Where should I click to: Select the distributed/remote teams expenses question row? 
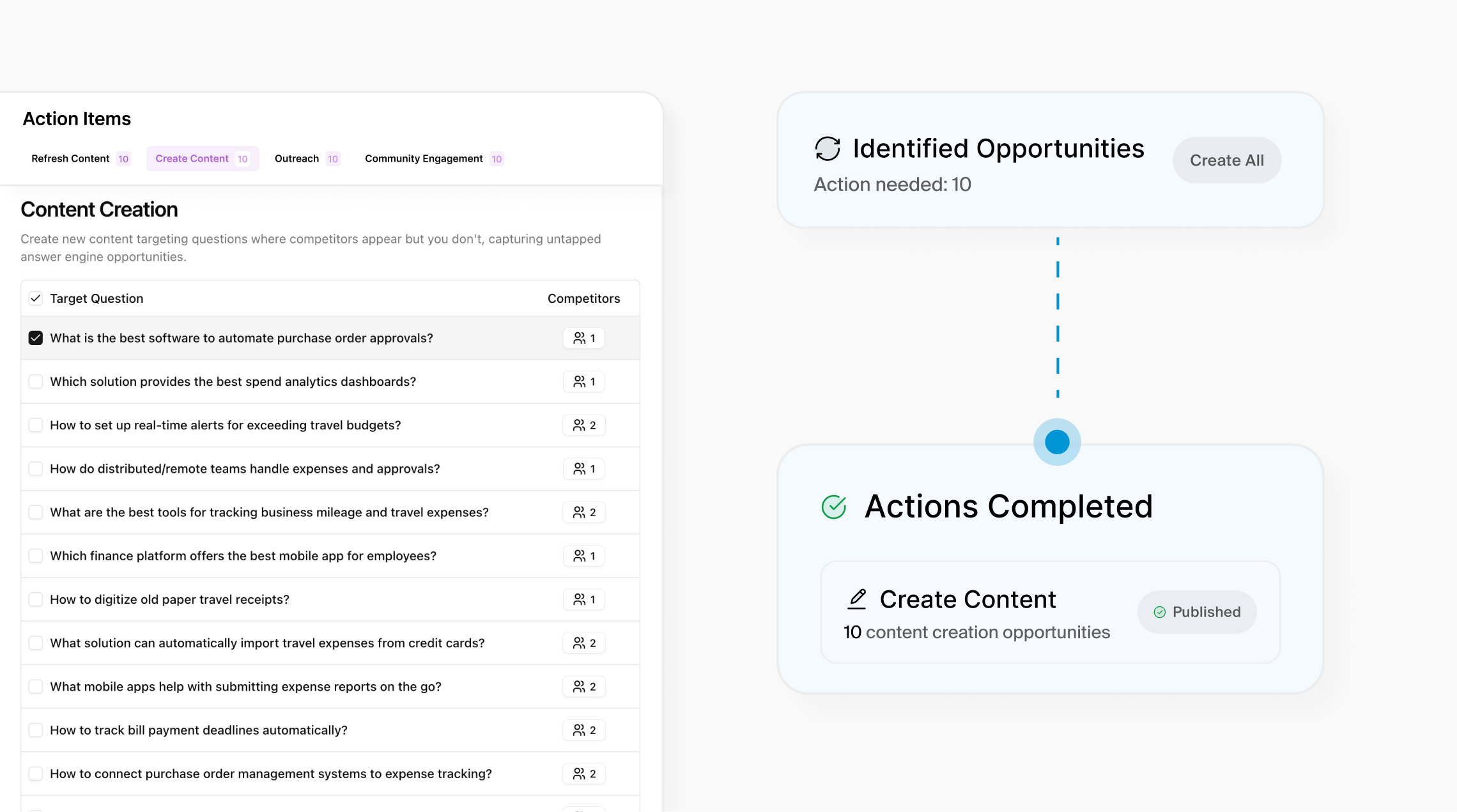point(330,469)
